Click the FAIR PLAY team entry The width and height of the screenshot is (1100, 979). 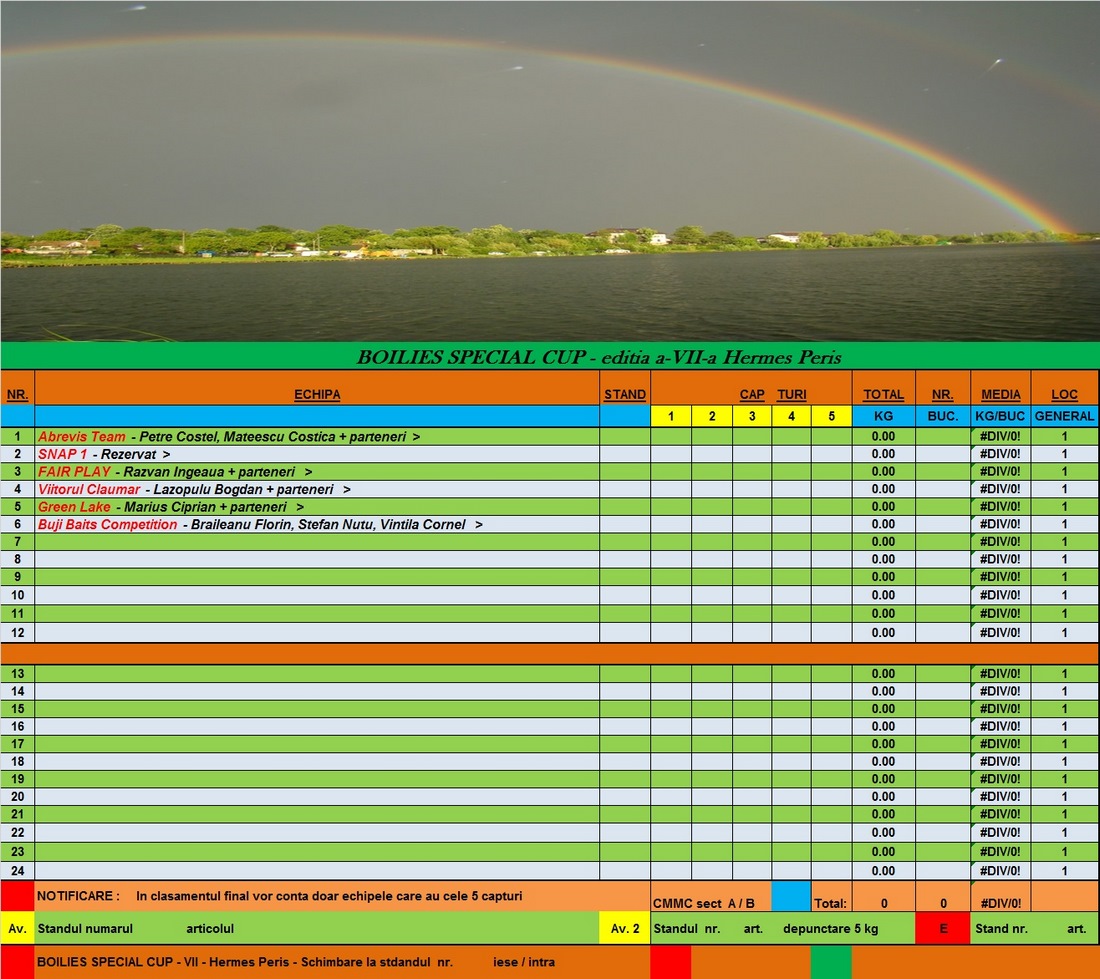click(175, 472)
